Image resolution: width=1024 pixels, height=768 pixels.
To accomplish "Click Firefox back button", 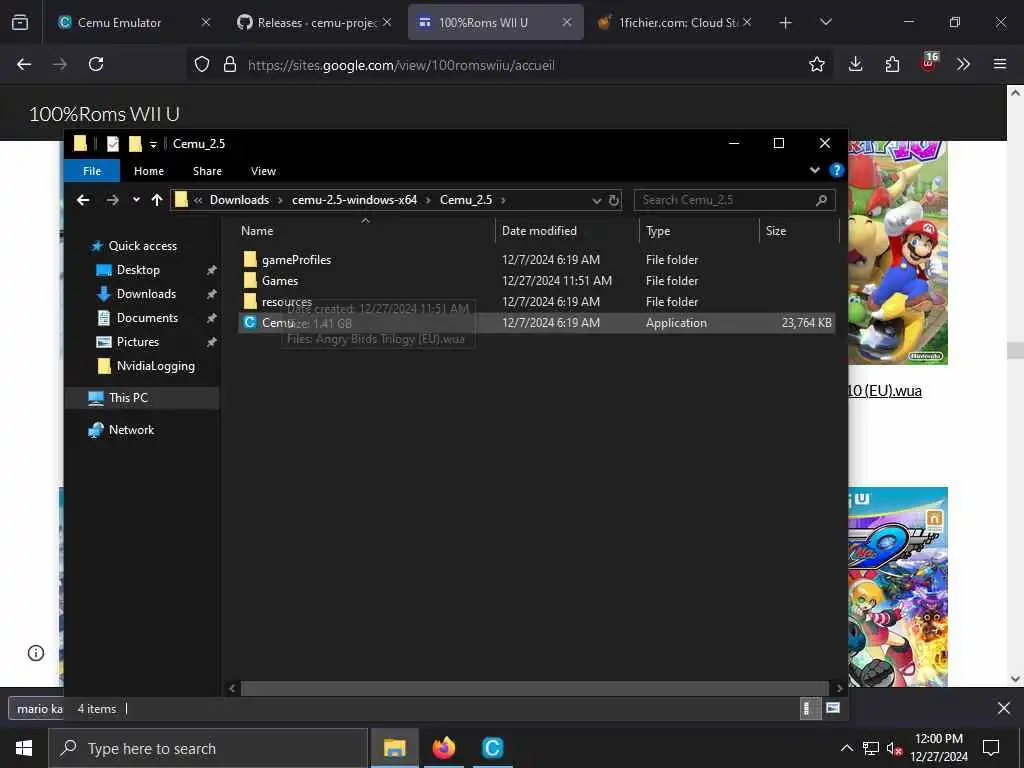I will tap(24, 64).
